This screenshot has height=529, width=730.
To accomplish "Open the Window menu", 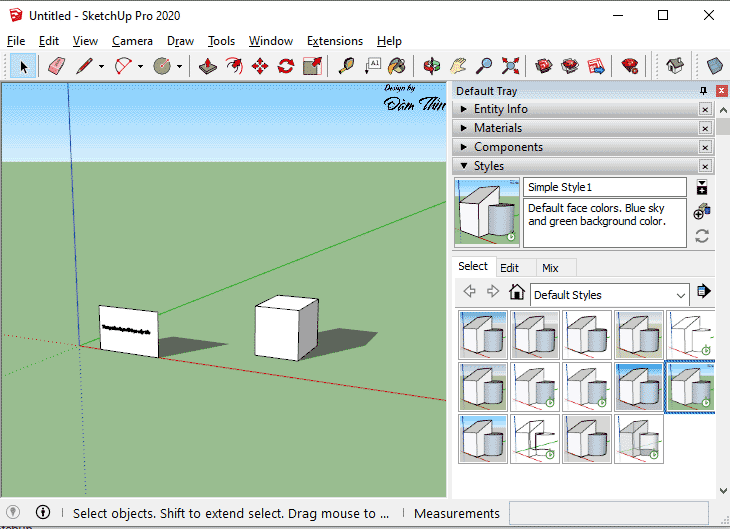I will (270, 41).
